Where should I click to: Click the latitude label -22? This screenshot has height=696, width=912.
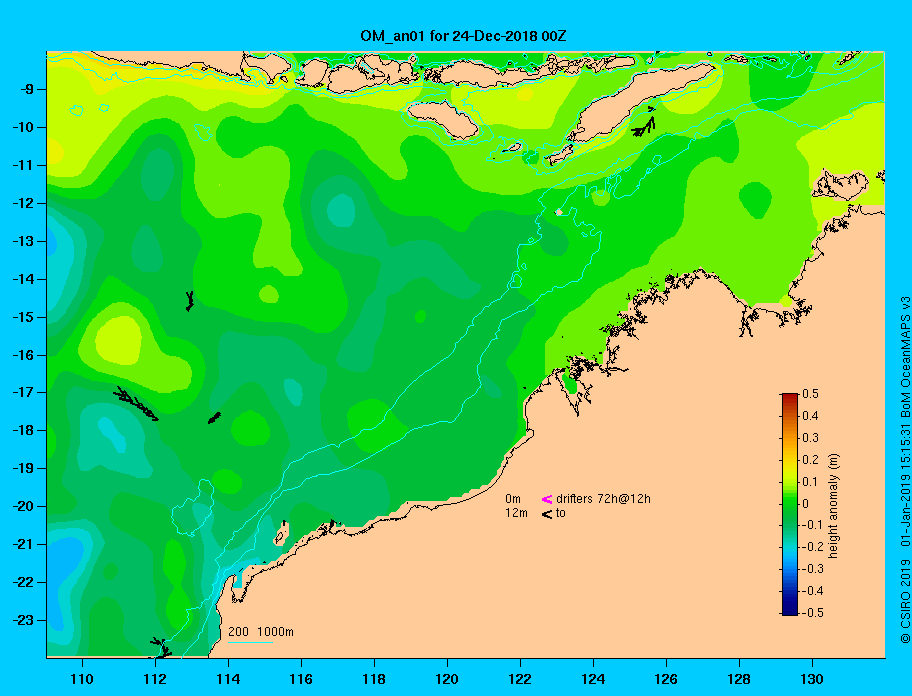24,582
